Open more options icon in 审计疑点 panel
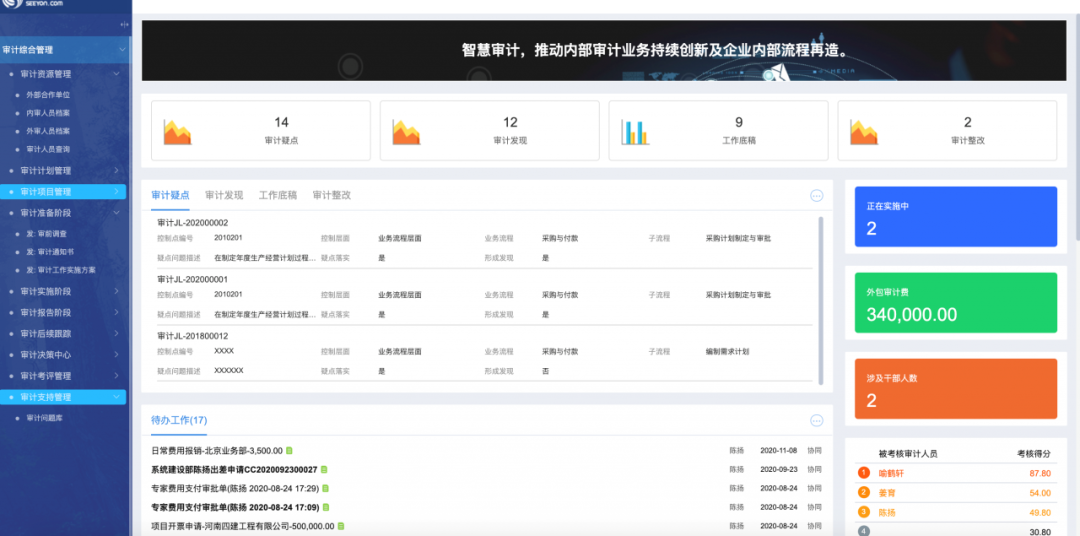Image resolution: width=1080 pixels, height=536 pixels. pyautogui.click(x=816, y=196)
